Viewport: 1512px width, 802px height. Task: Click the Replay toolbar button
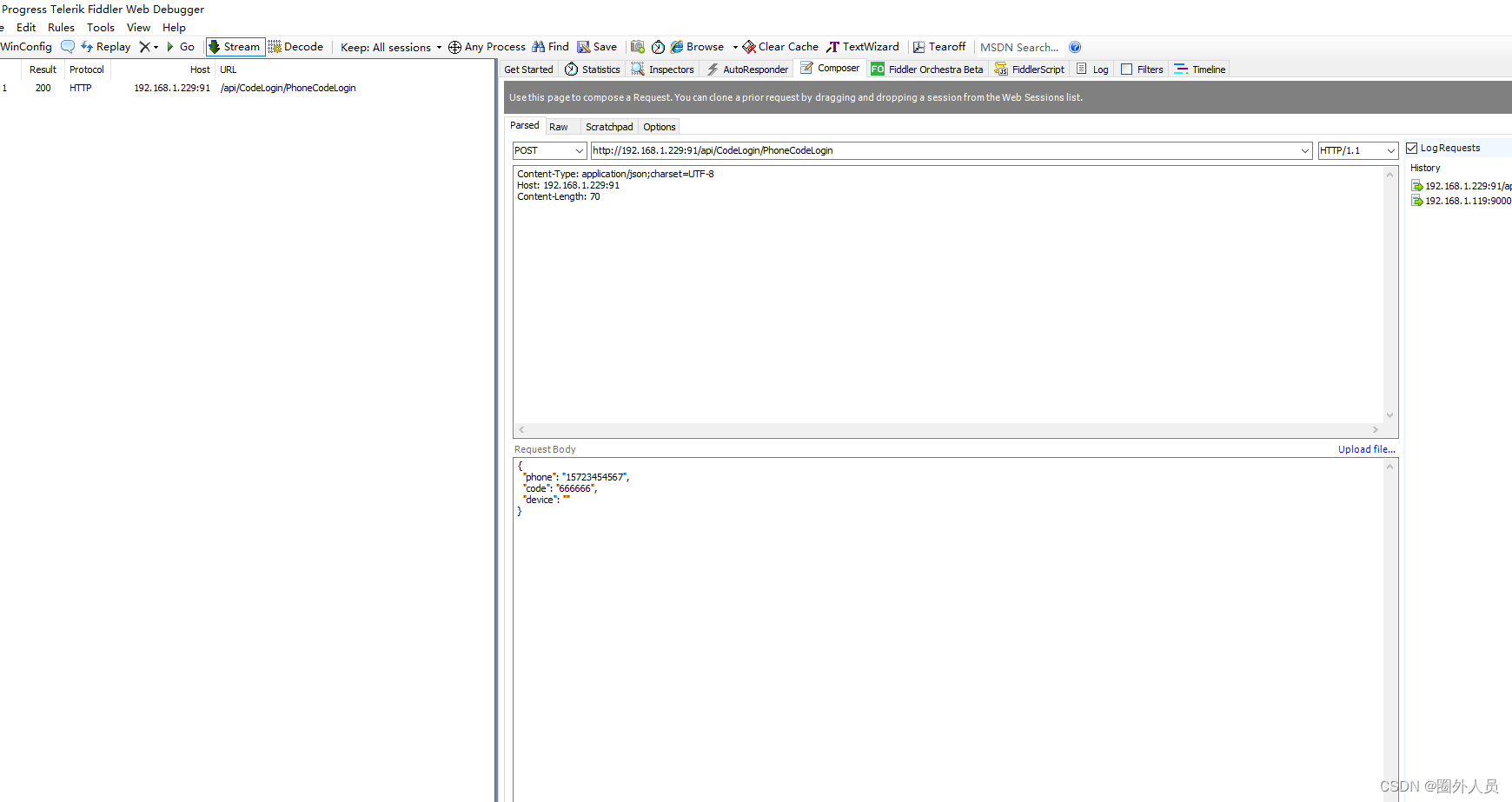(105, 47)
